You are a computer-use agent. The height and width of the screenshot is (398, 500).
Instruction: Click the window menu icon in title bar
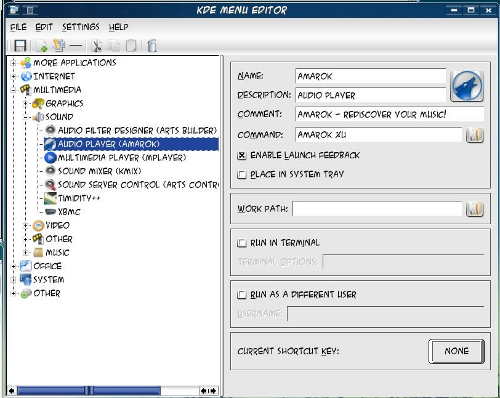click(14, 10)
